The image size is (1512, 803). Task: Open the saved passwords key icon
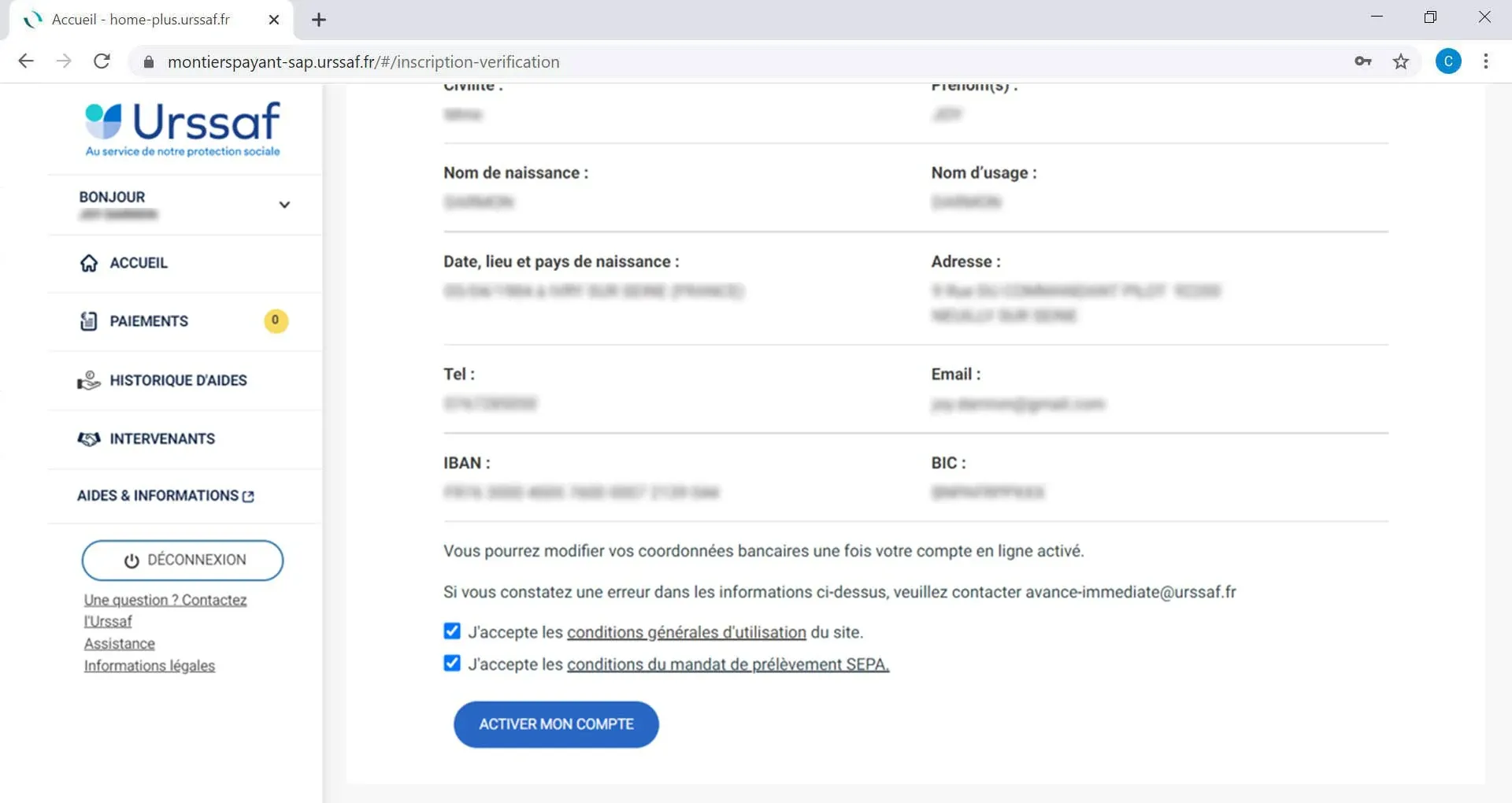[1363, 61]
